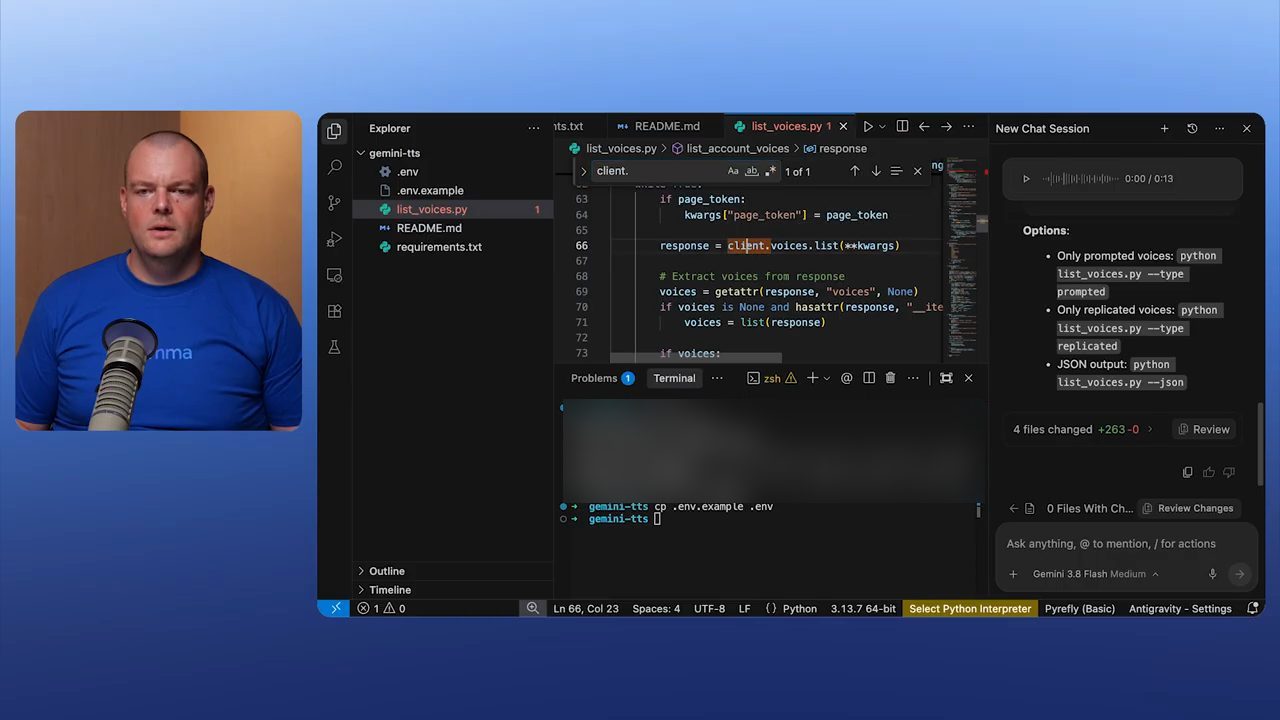Open editor more actions menu
Screen dimensions: 1280x720
(968, 127)
